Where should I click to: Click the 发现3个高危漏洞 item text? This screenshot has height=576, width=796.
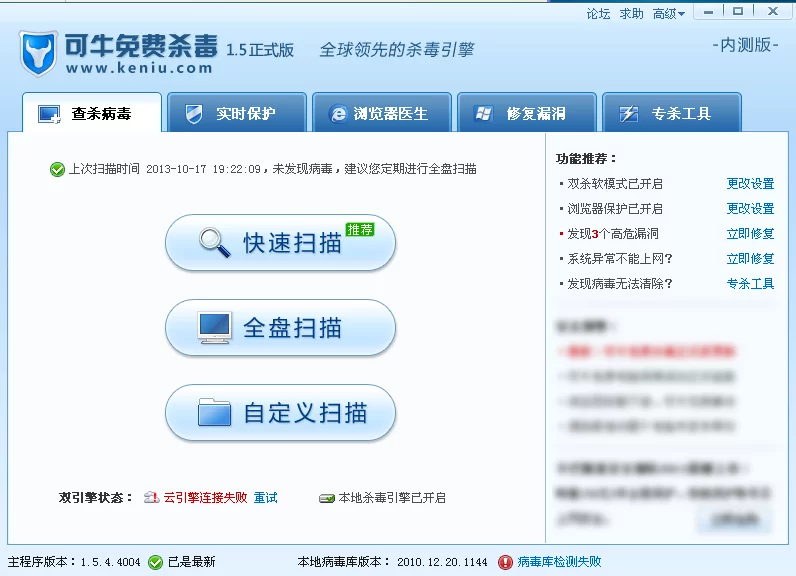point(613,233)
